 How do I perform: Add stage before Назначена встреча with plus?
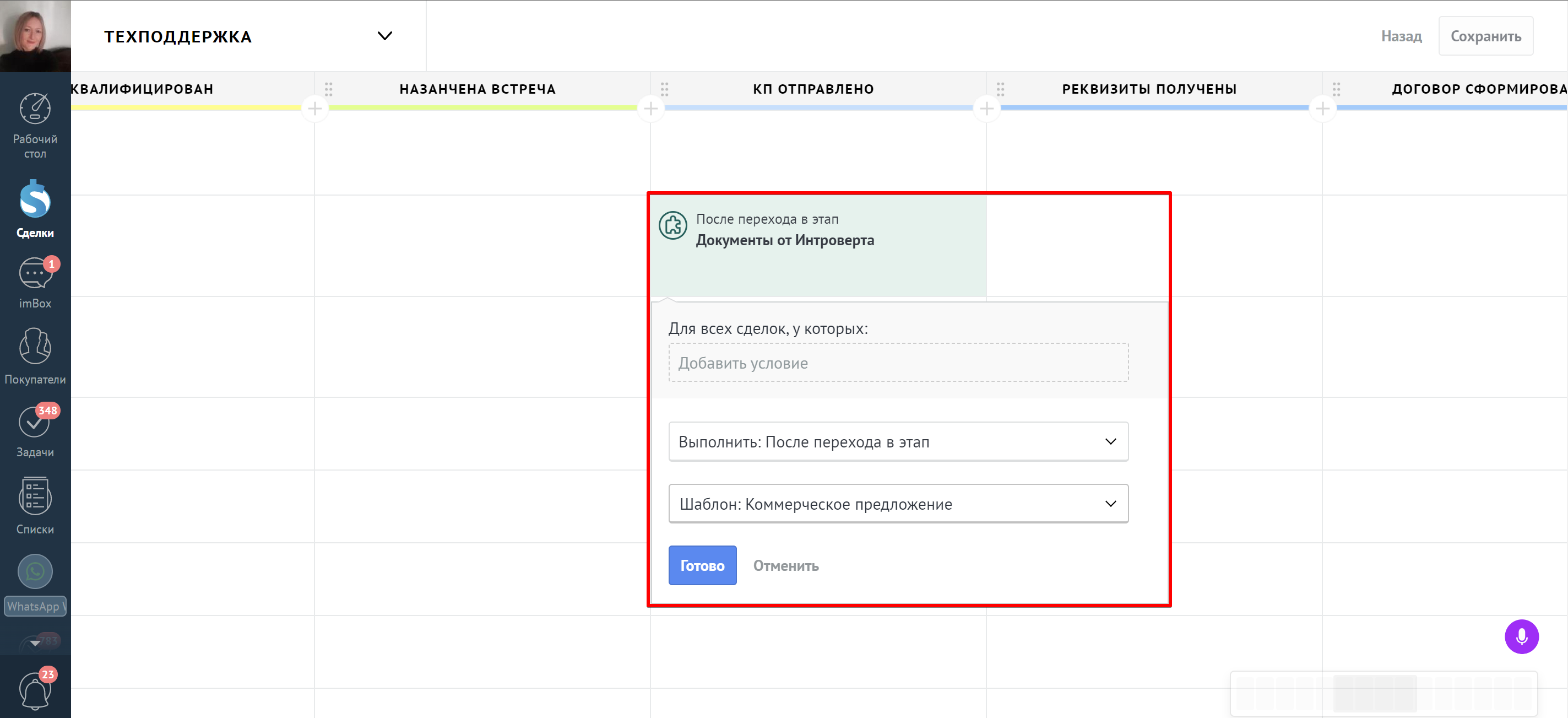pyautogui.click(x=314, y=109)
